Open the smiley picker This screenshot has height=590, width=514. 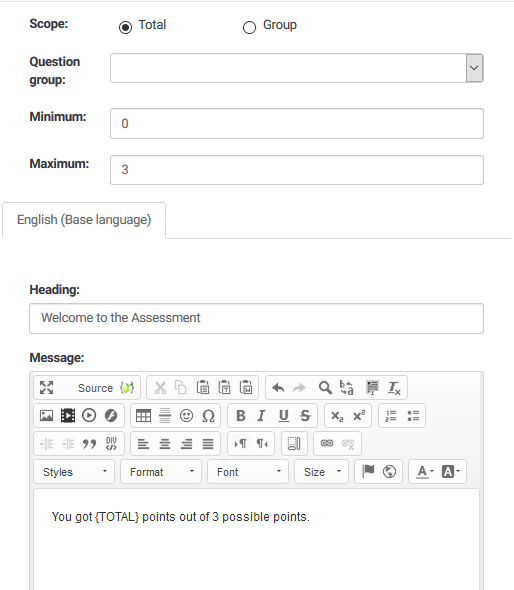[x=186, y=415]
